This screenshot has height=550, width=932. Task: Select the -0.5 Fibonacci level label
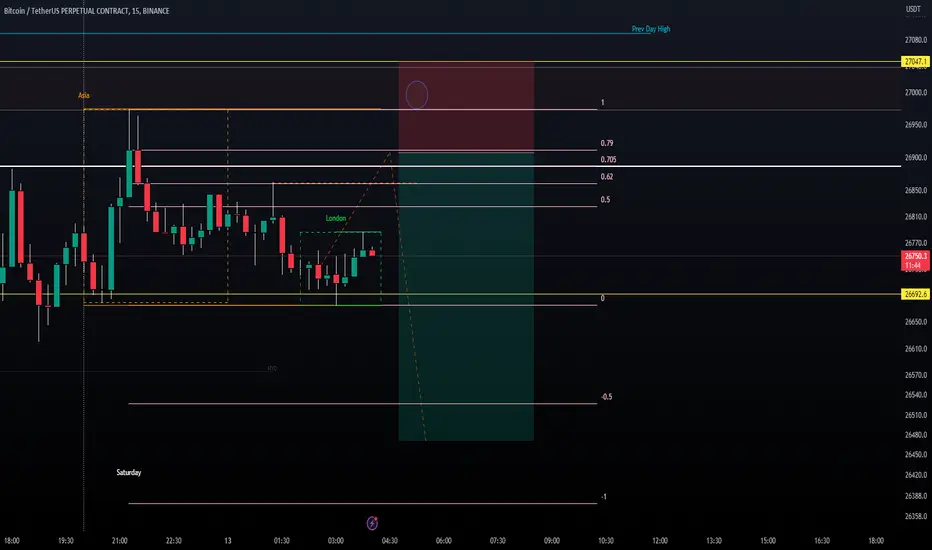coord(606,397)
